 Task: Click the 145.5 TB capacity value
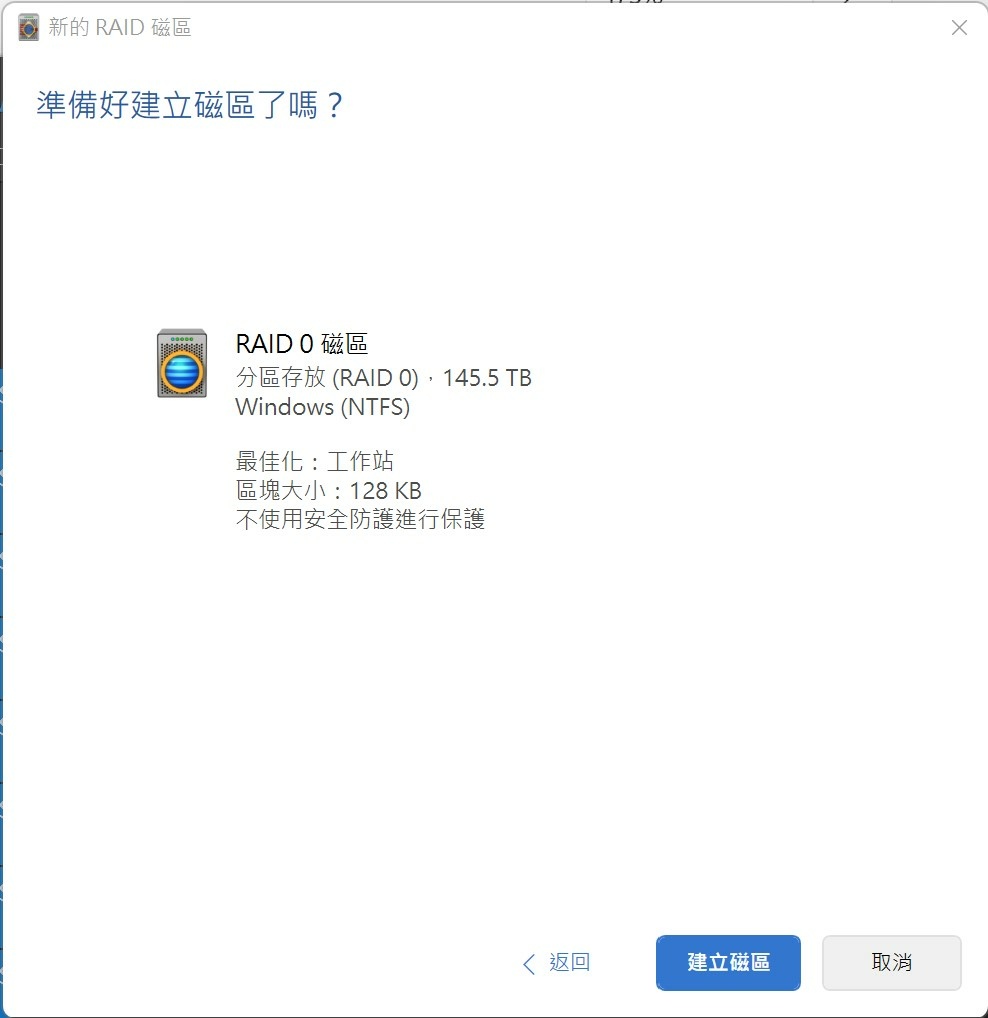(487, 378)
